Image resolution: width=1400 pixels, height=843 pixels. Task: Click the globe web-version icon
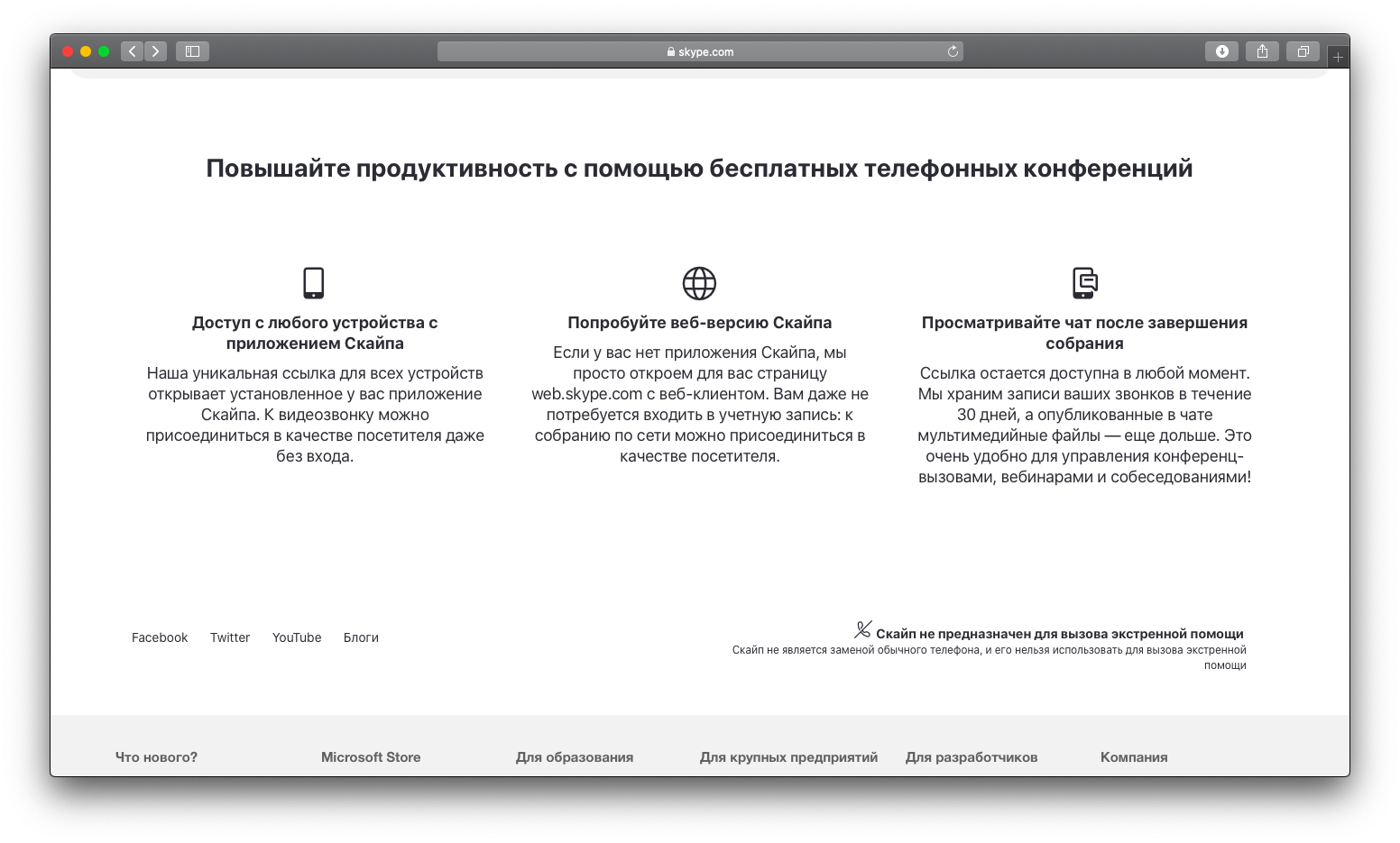click(x=699, y=283)
